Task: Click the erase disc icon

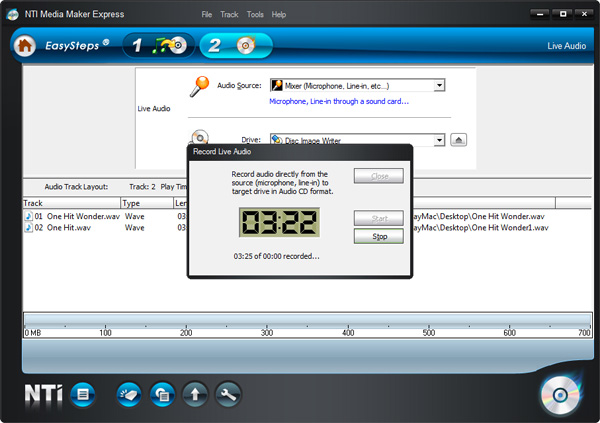Action: pyautogui.click(x=129, y=394)
